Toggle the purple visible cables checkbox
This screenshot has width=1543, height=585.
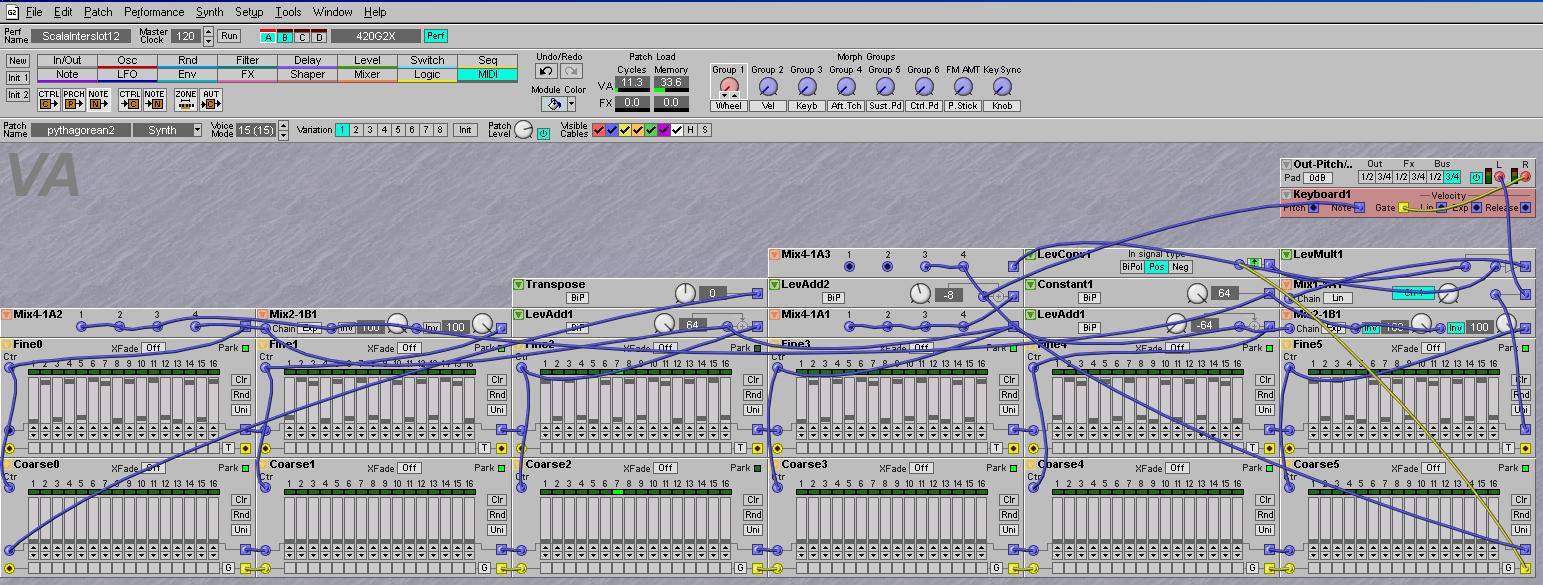pos(664,130)
